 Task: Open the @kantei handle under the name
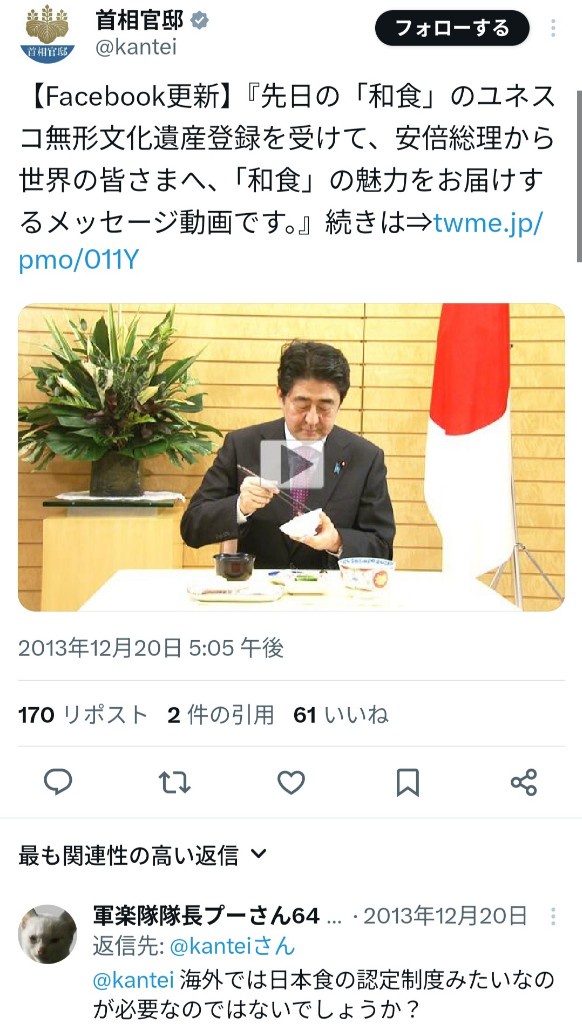(136, 48)
